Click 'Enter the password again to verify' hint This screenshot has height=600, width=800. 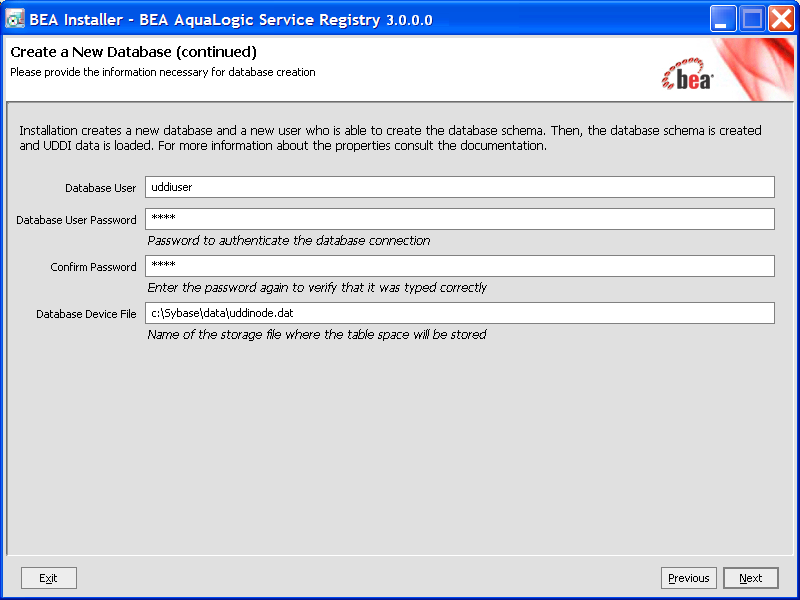tap(317, 287)
